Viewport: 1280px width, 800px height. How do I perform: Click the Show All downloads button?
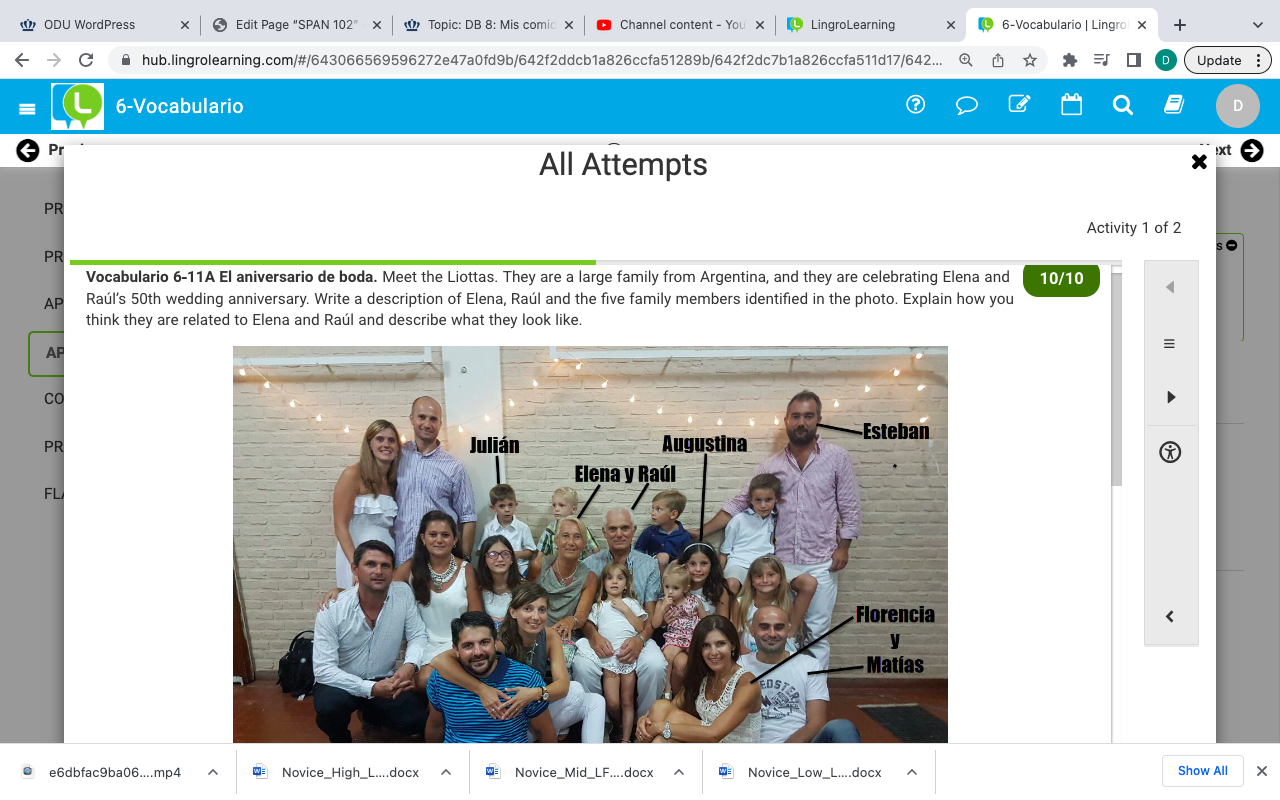pyautogui.click(x=1202, y=771)
